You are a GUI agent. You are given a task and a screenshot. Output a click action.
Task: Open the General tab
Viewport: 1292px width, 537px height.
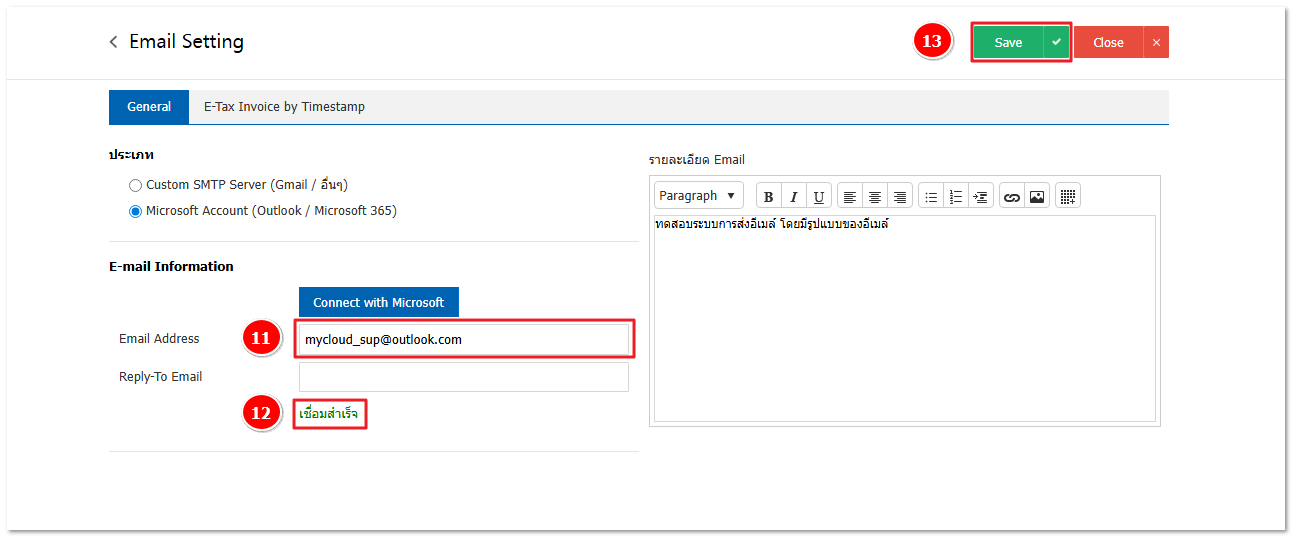click(x=149, y=107)
